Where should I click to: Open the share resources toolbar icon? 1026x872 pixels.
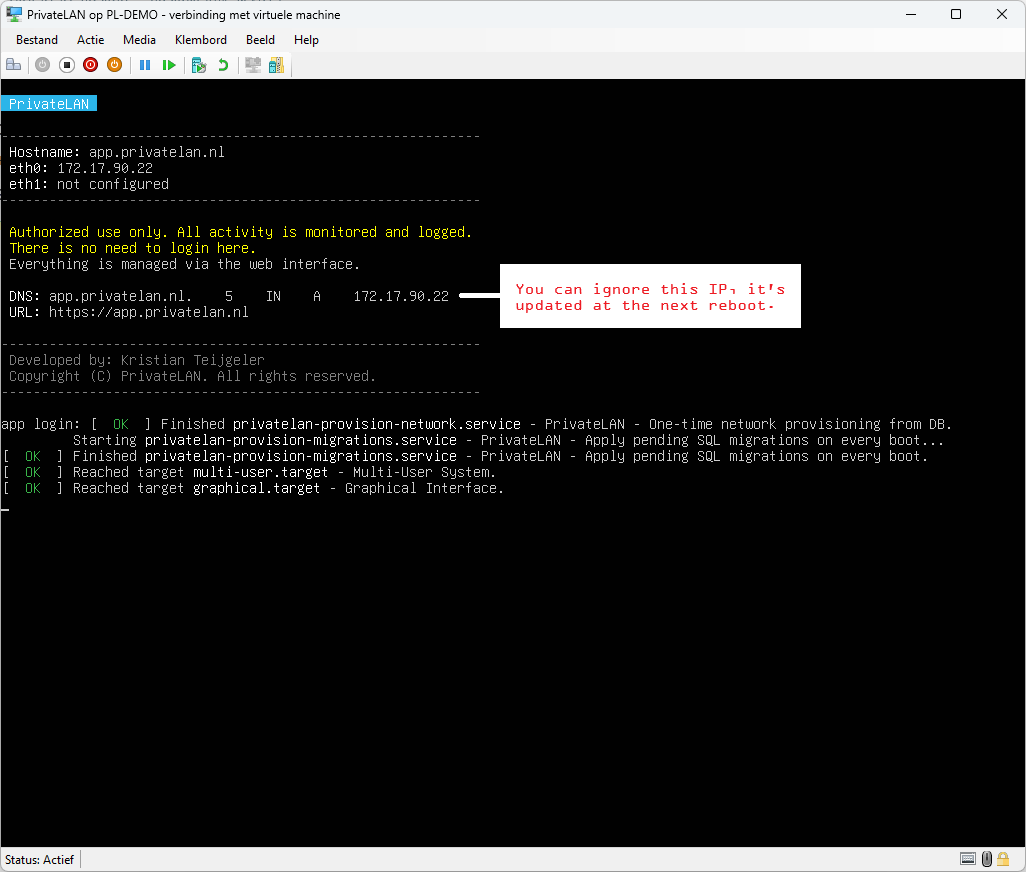click(x=277, y=65)
